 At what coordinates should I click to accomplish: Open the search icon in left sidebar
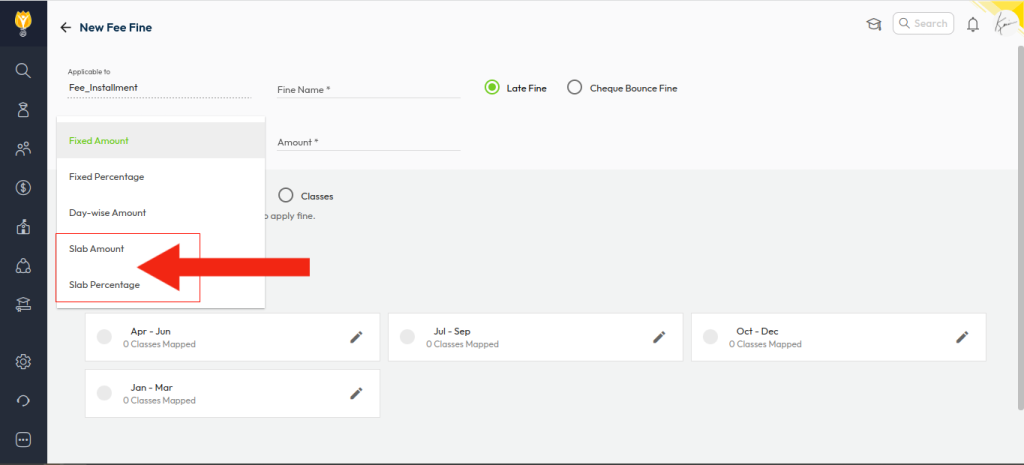[x=23, y=70]
